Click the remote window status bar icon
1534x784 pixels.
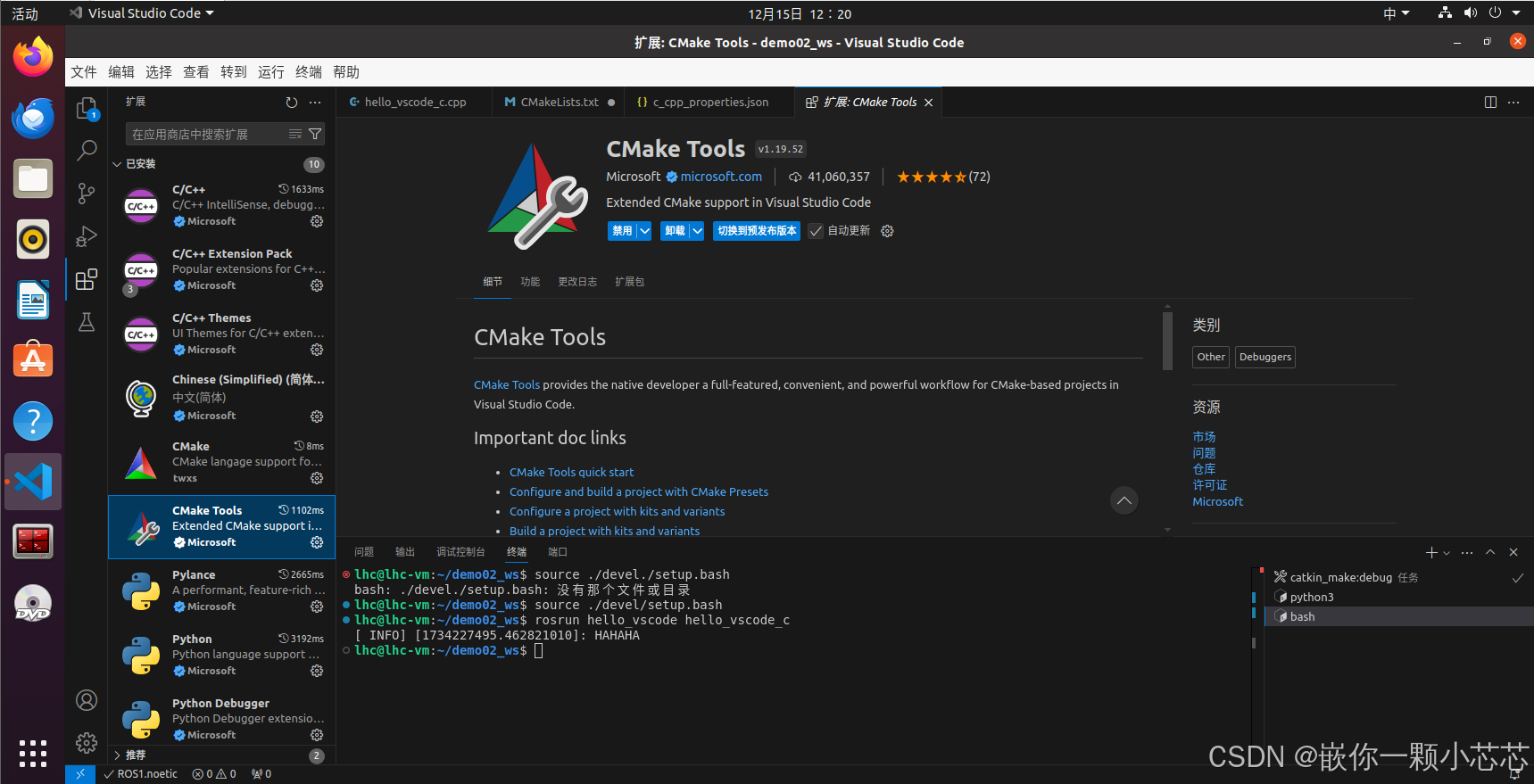click(x=80, y=774)
